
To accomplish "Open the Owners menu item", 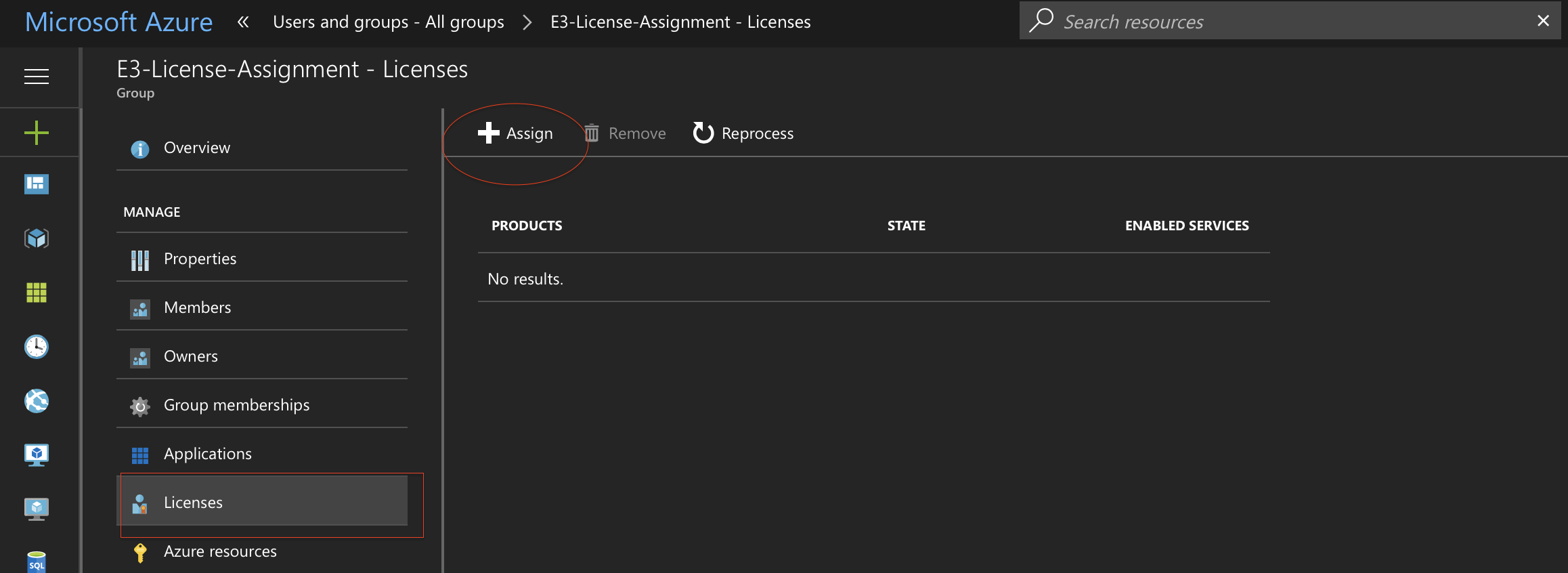I will tap(262, 356).
